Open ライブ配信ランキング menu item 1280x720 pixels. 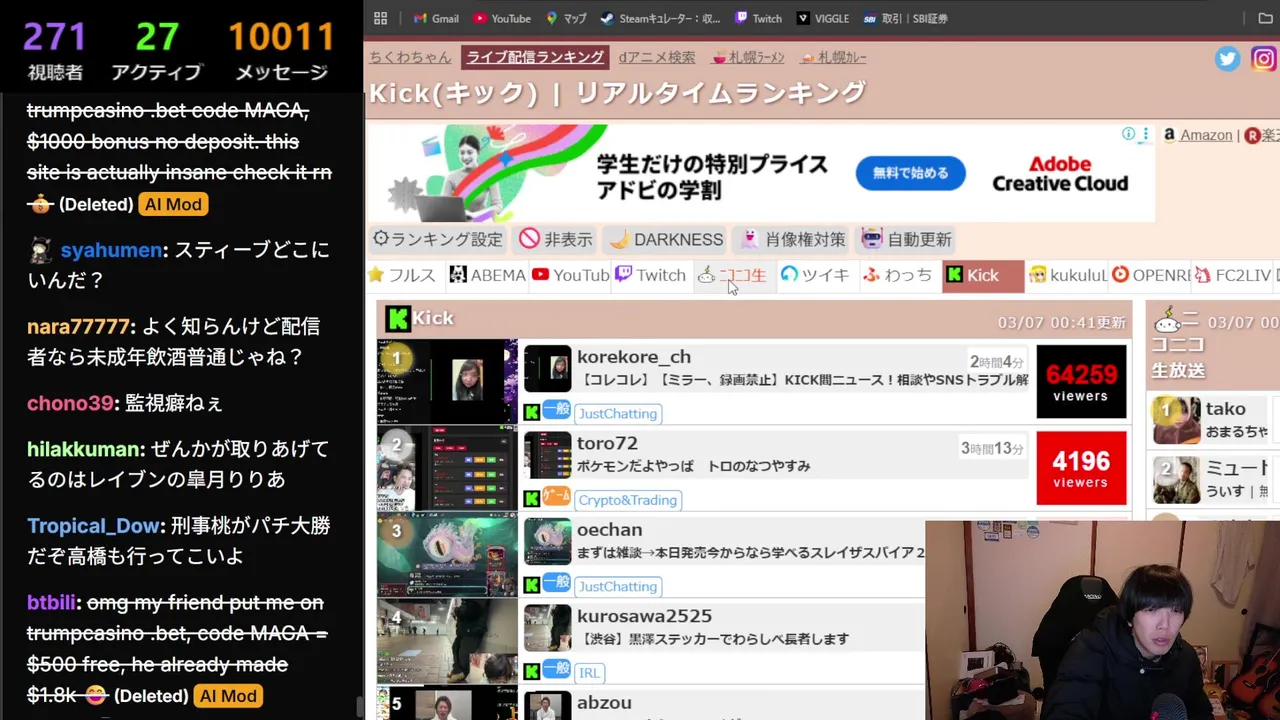(x=535, y=57)
